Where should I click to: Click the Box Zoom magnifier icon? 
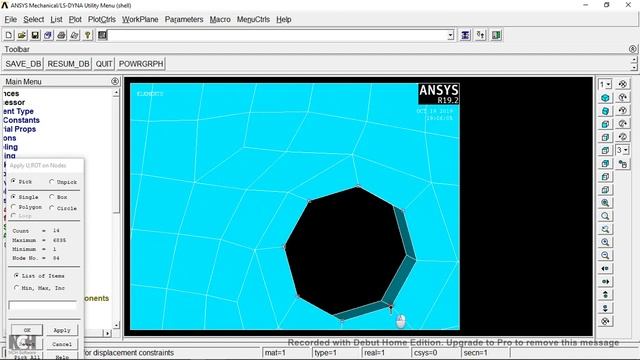click(x=605, y=216)
